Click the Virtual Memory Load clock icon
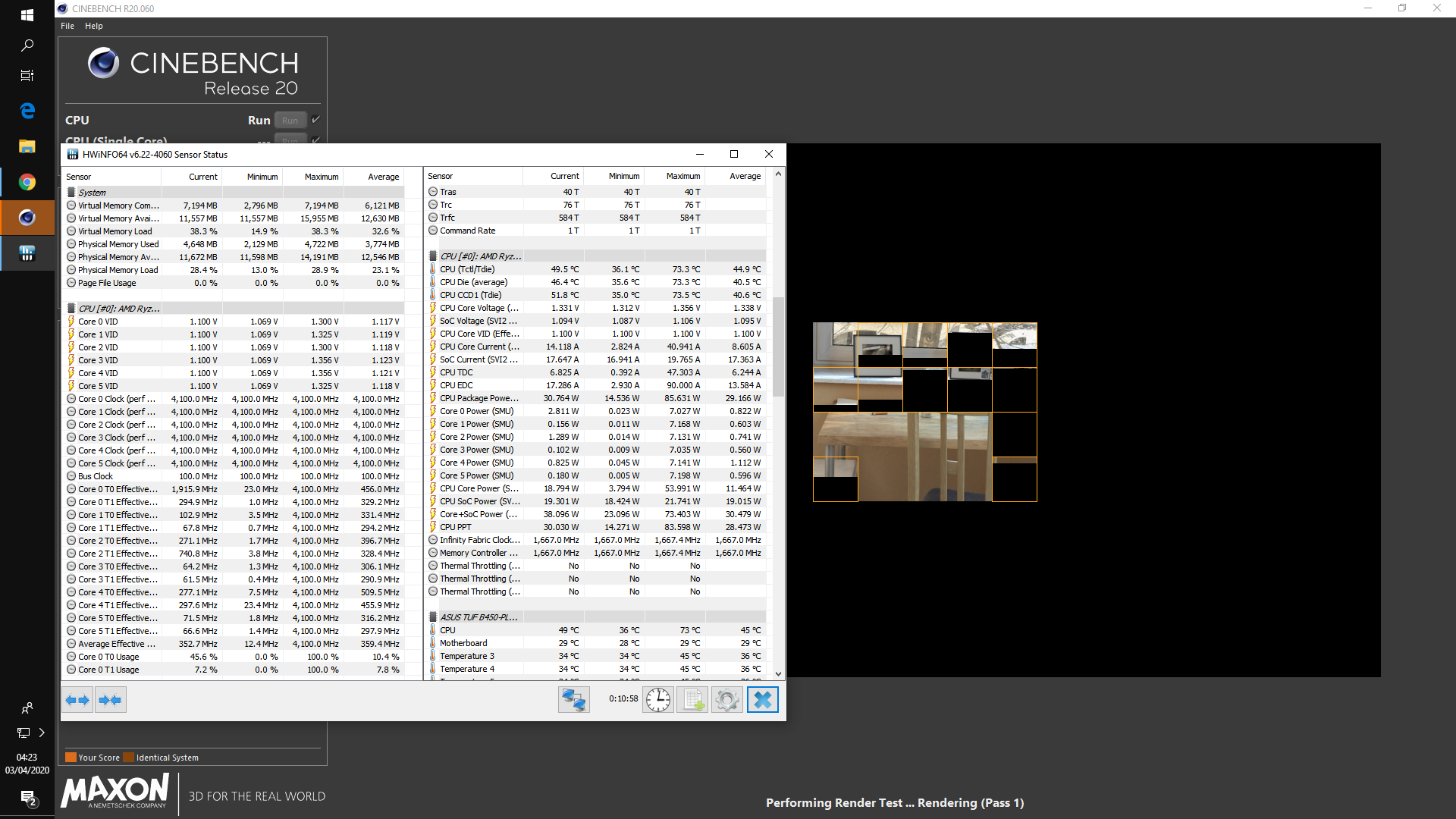Viewport: 1456px width, 819px height. tap(71, 231)
